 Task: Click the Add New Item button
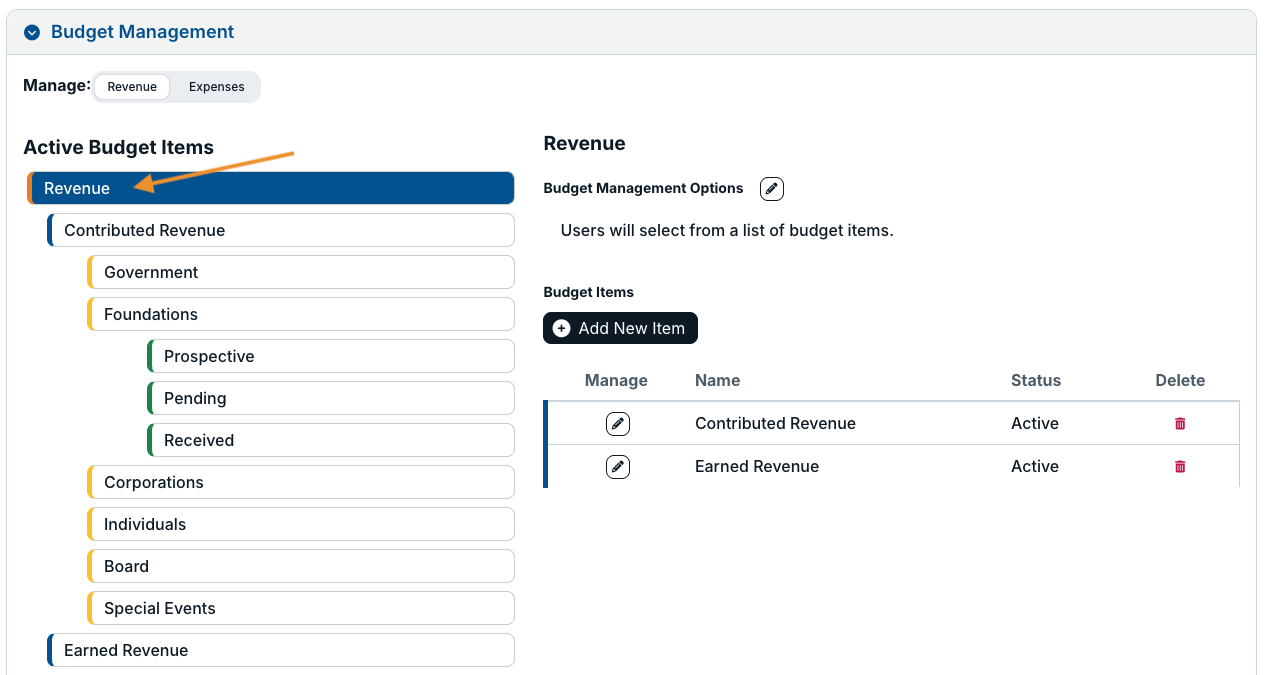(620, 328)
